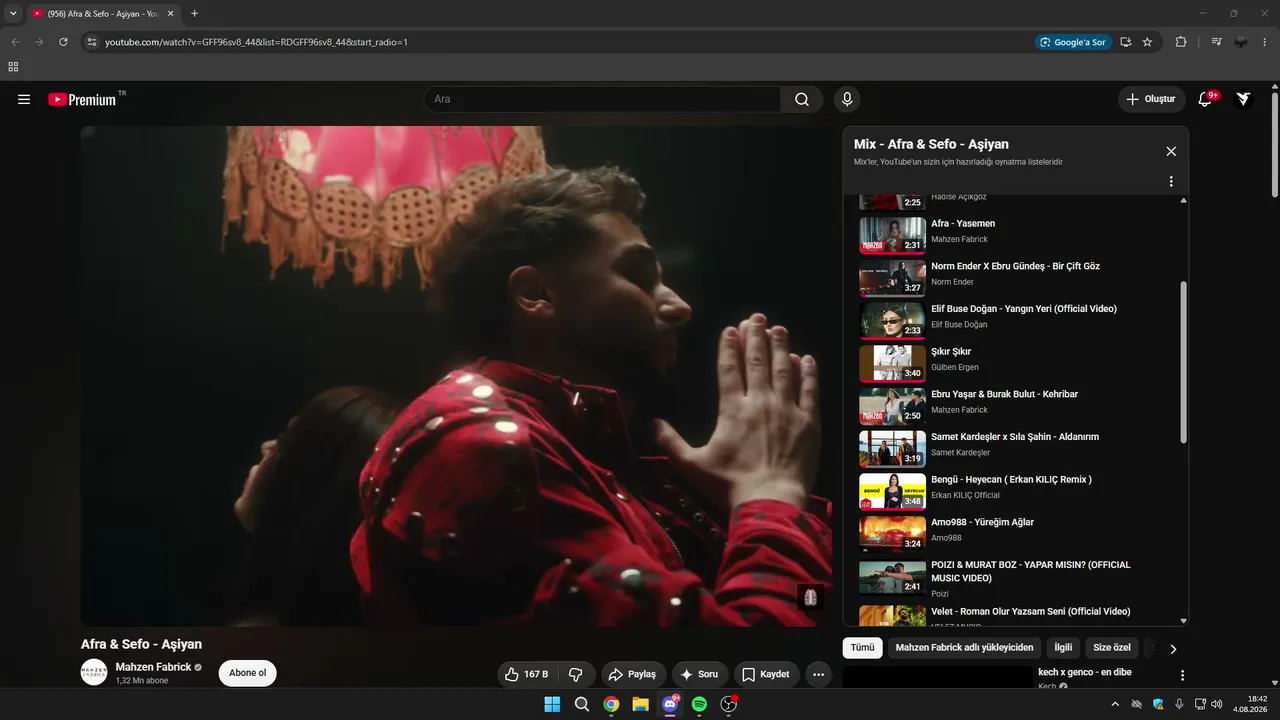
Task: Go back in browser history
Action: pos(15,42)
